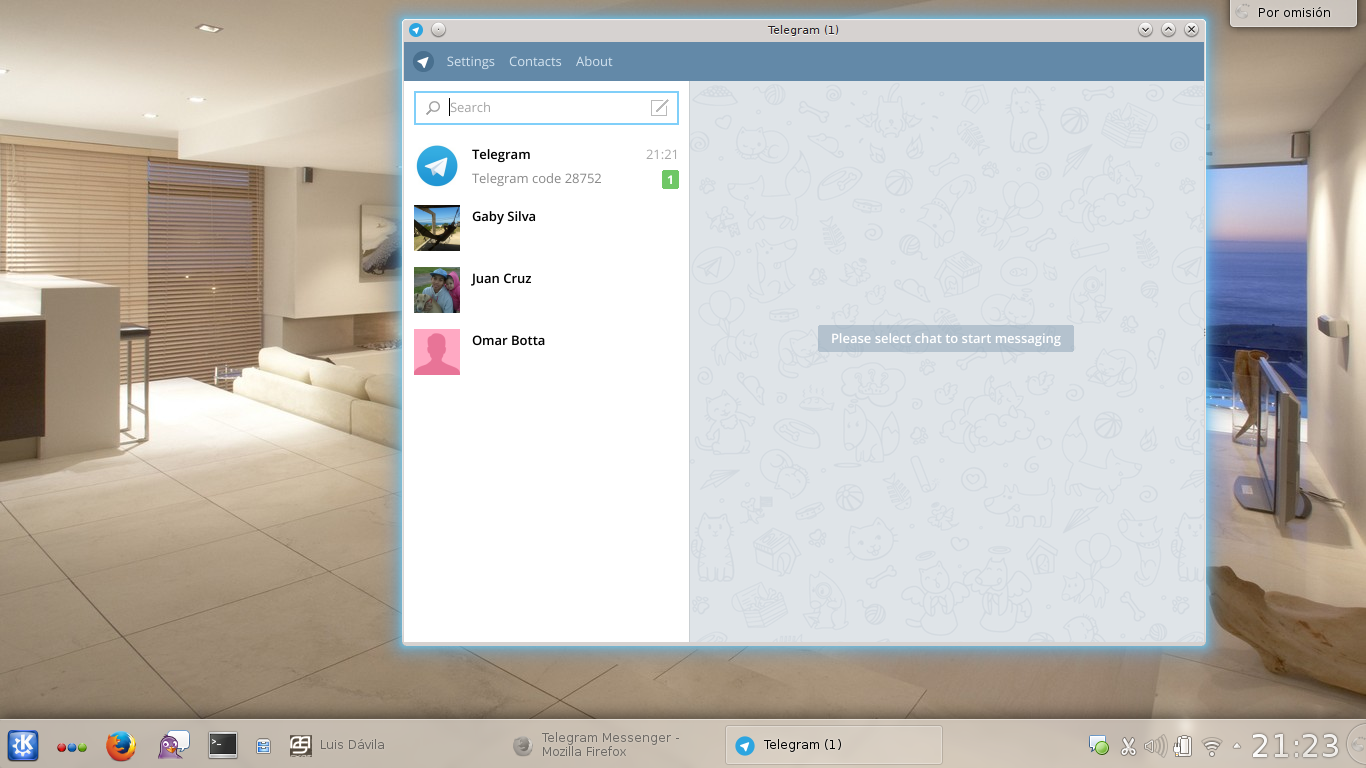Click 'Please select chat to start messaging' label
Screen dimensions: 1366x768
pyautogui.click(x=946, y=338)
